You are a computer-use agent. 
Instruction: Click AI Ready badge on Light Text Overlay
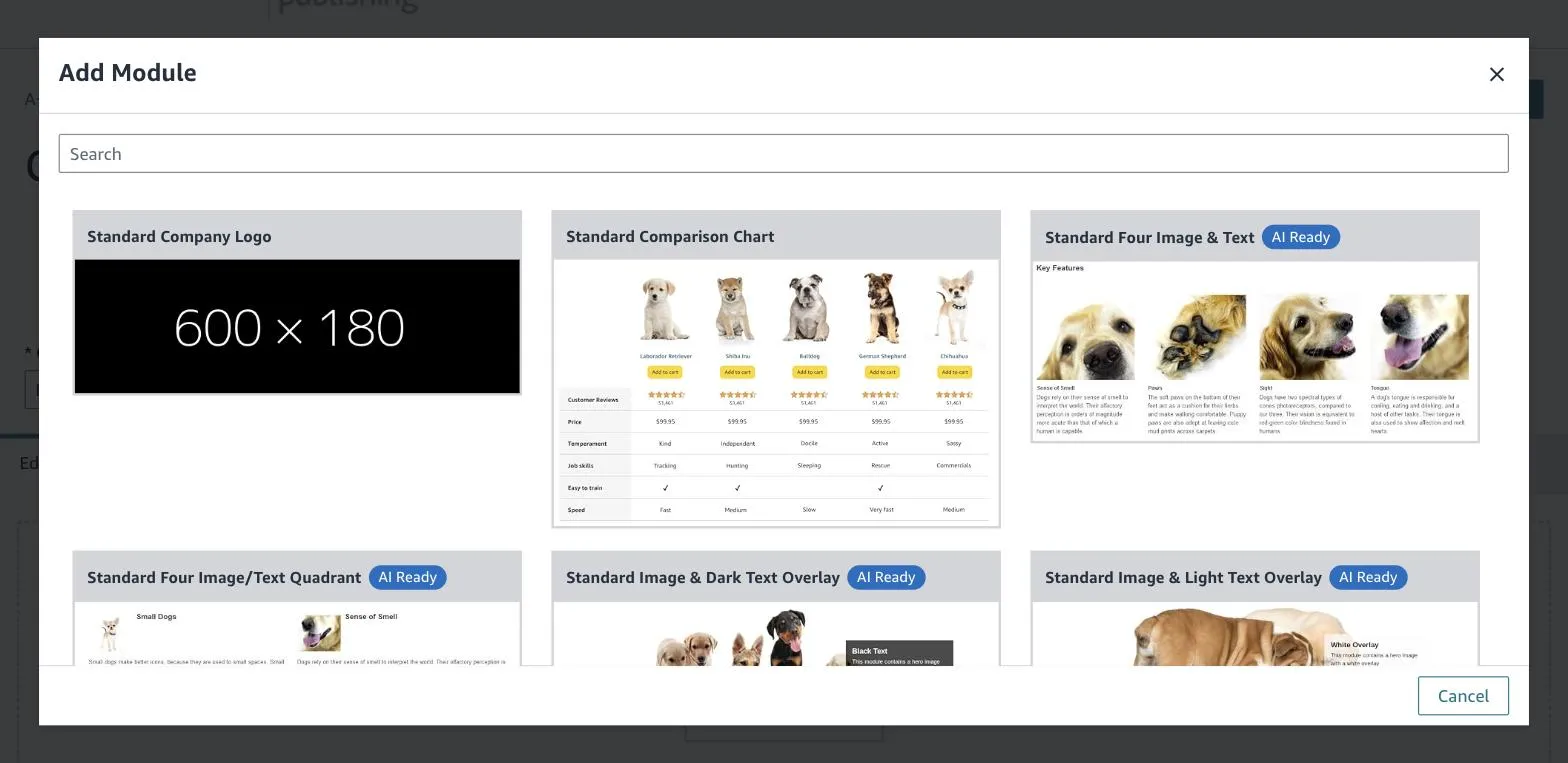[1368, 577]
